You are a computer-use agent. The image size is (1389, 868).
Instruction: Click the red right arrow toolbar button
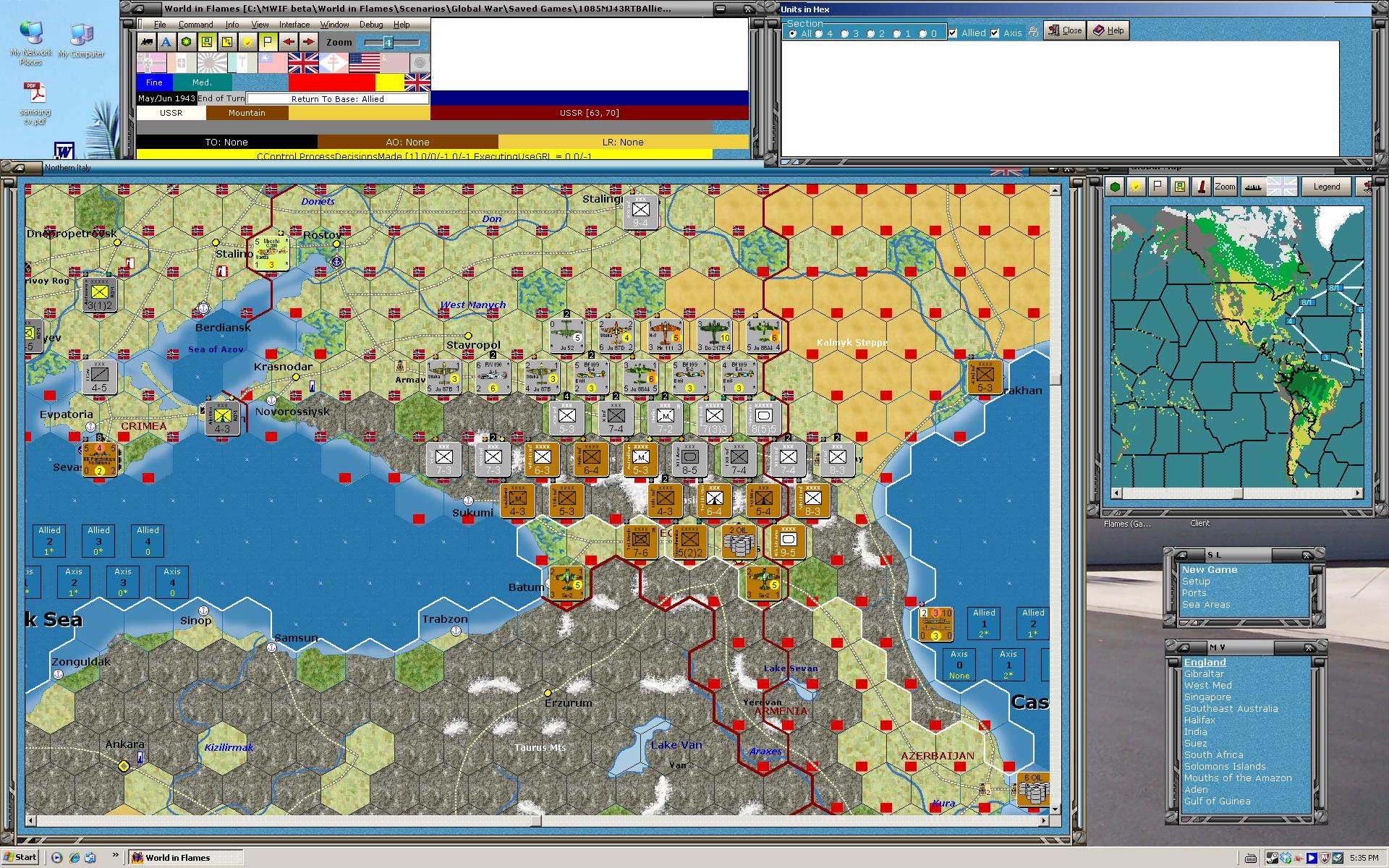(x=309, y=42)
